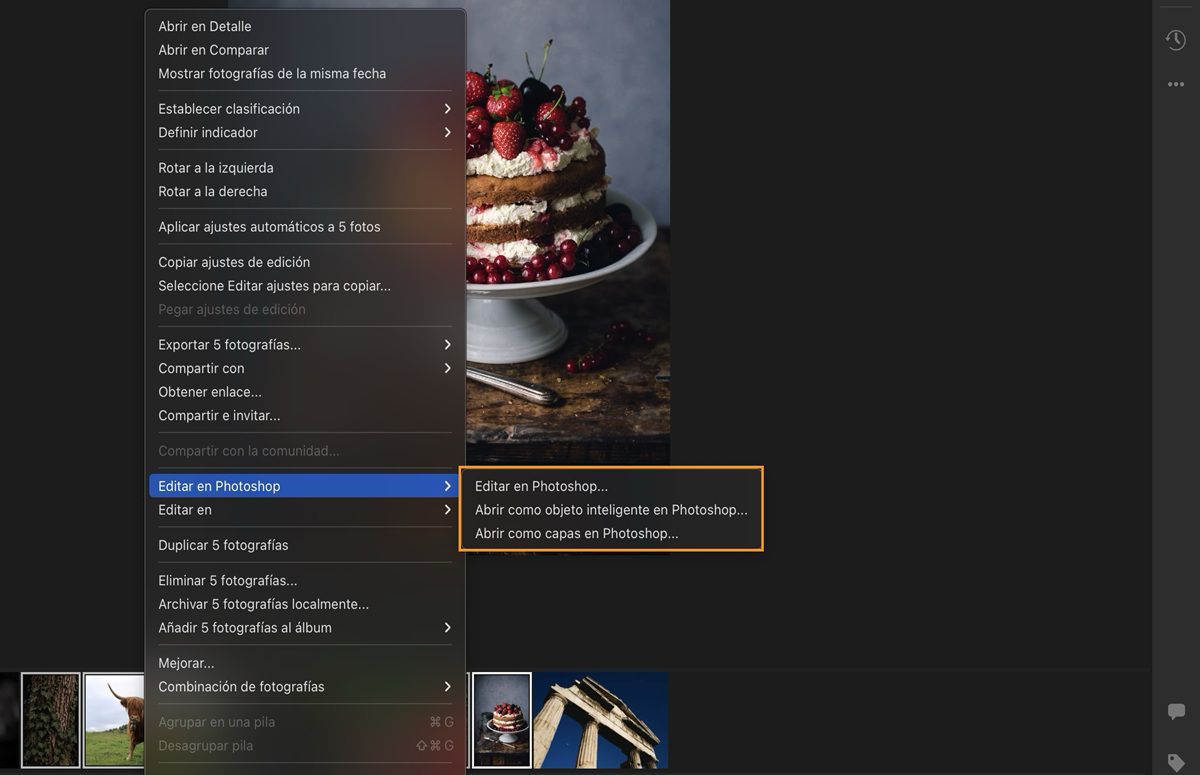Open the three-dot more options menu
Image resolution: width=1200 pixels, height=775 pixels.
coord(1176,84)
